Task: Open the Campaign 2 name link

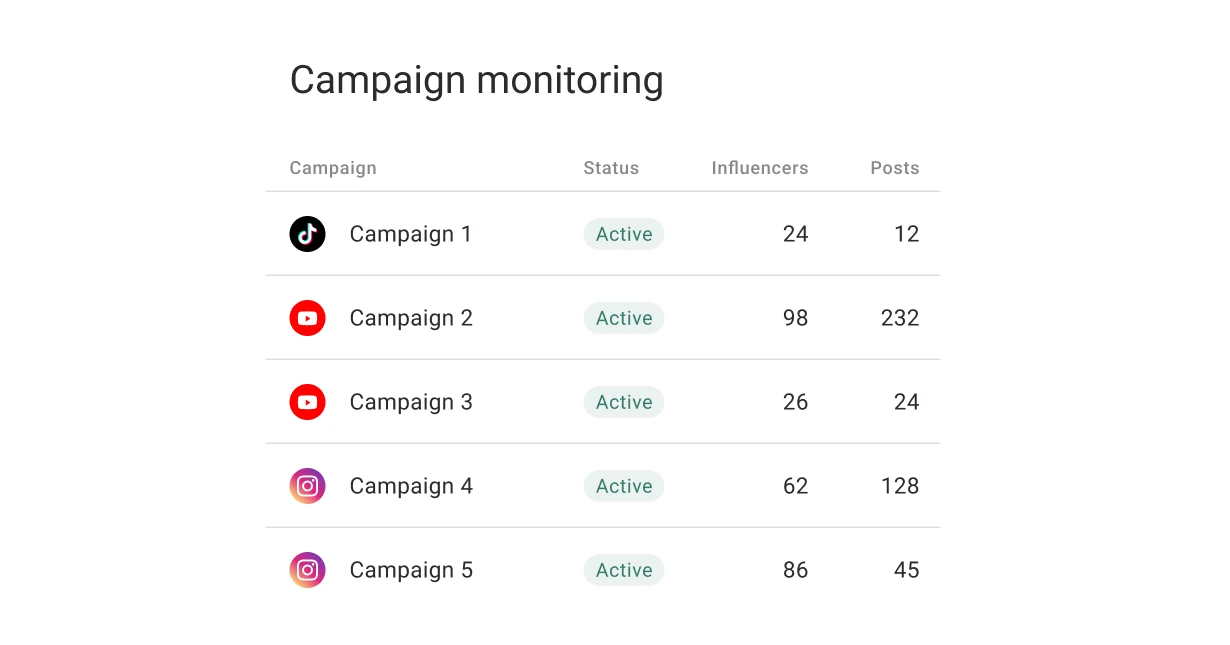Action: point(410,318)
